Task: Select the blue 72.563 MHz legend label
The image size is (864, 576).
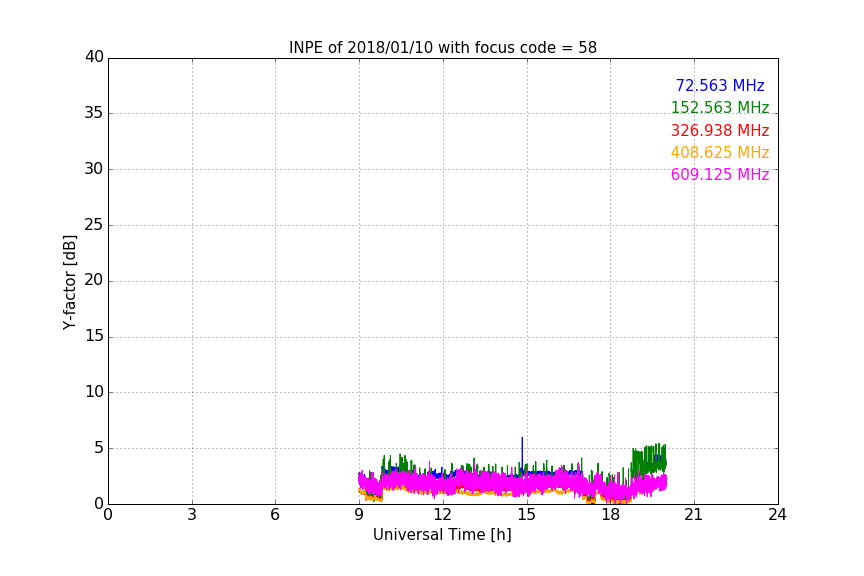Action: (x=720, y=85)
